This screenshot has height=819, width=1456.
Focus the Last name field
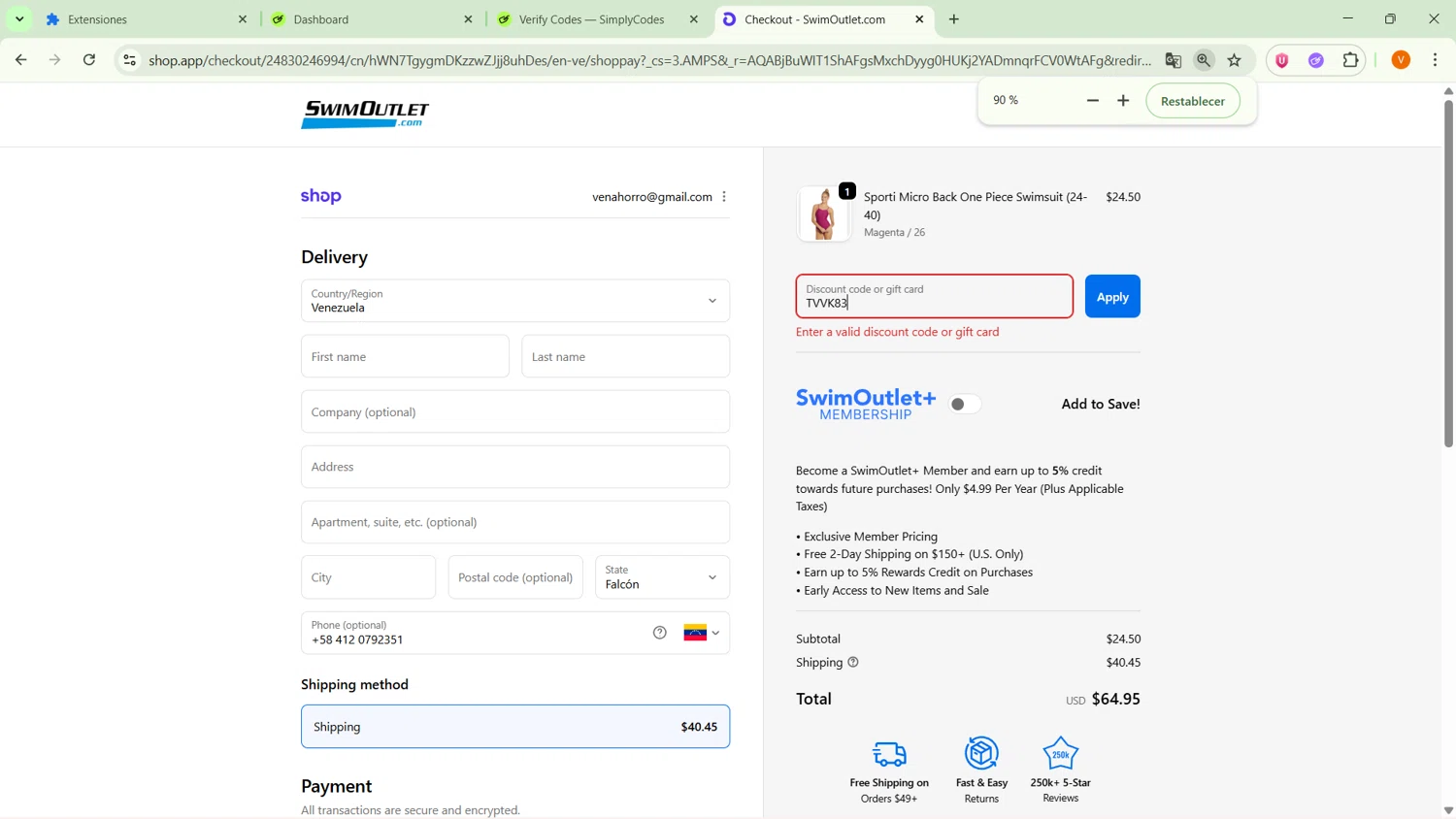point(625,356)
